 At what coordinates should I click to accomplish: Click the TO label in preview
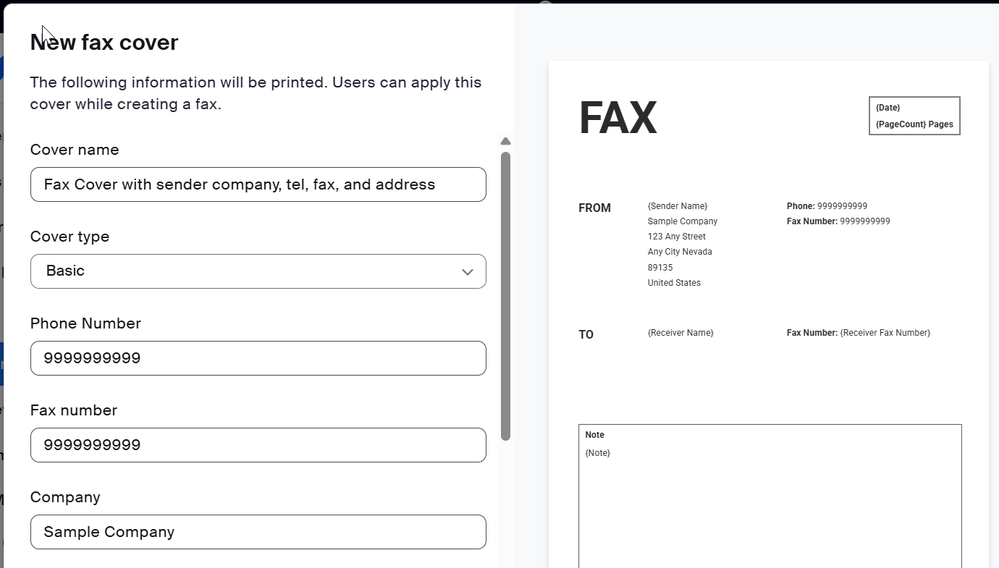point(586,335)
